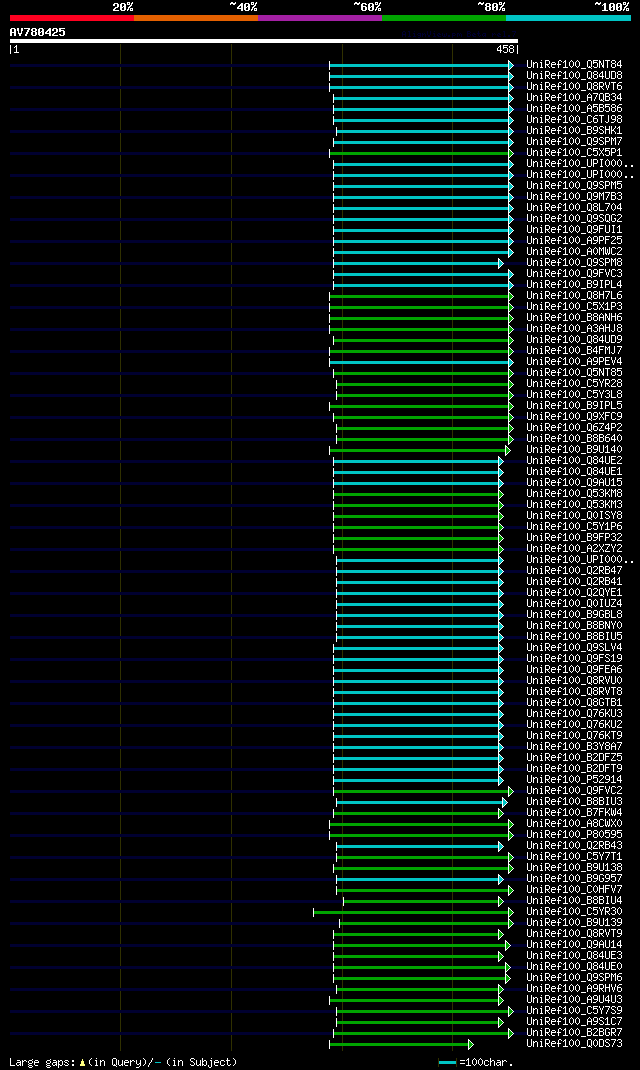Pick the UniRef100_A2XZY2 subject name

tap(574, 549)
